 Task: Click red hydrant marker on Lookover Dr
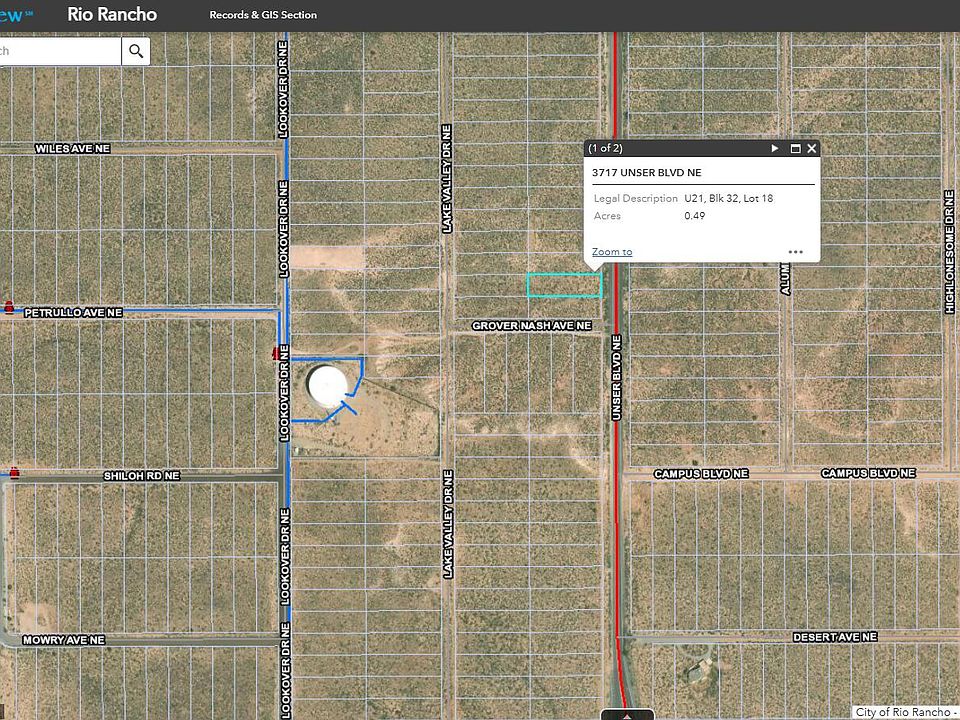[x=276, y=354]
